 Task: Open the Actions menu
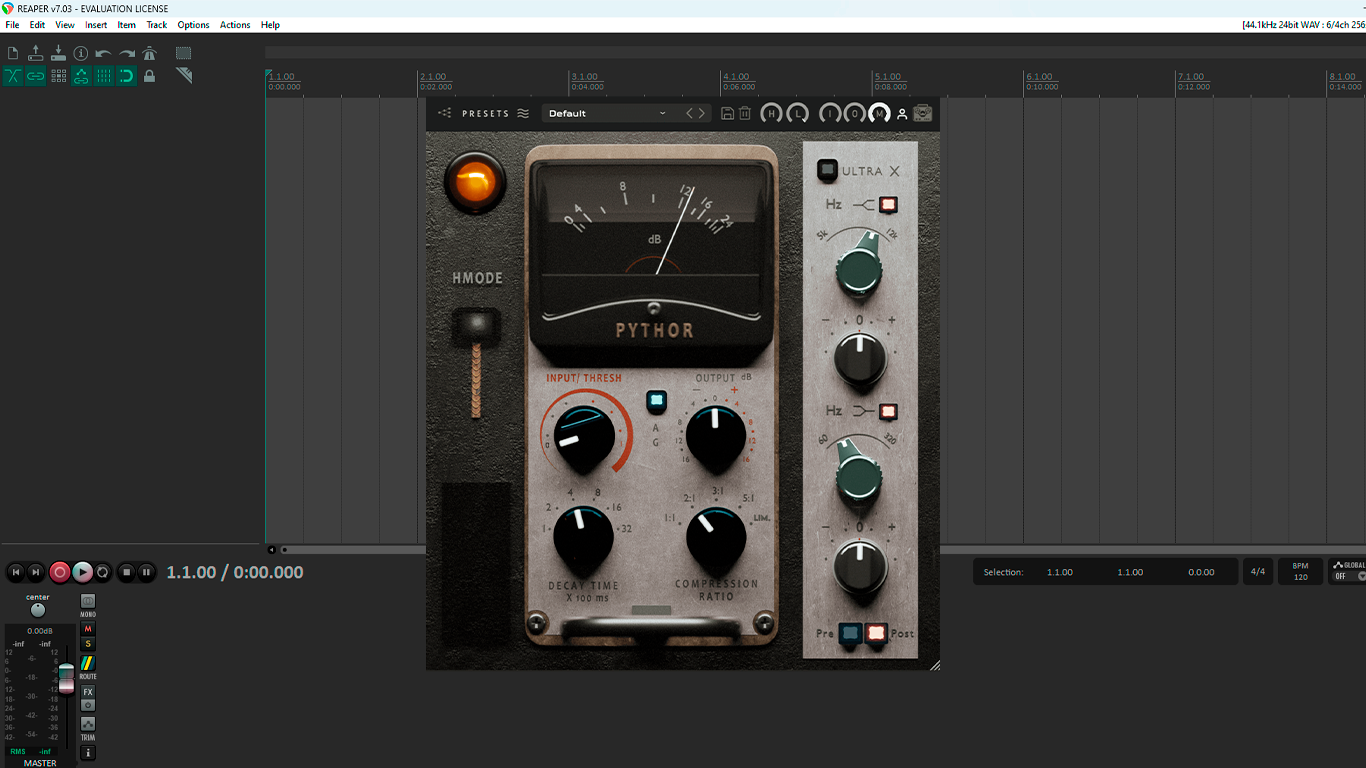tap(235, 25)
